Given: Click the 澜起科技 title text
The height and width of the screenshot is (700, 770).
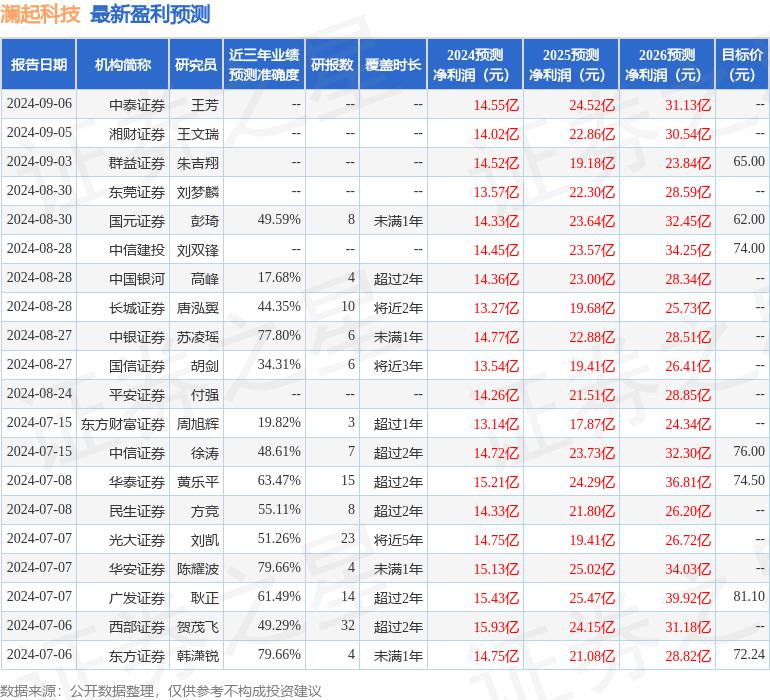Looking at the screenshot, I should pos(40,14).
